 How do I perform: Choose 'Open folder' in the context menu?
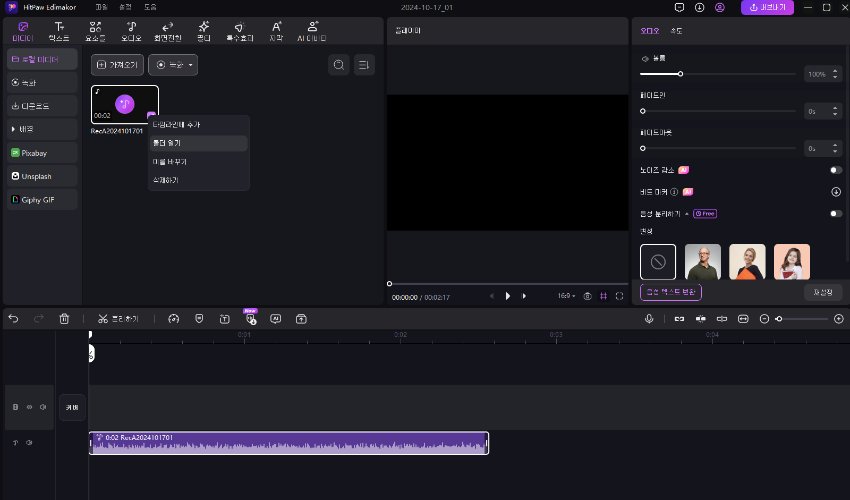[x=166, y=143]
